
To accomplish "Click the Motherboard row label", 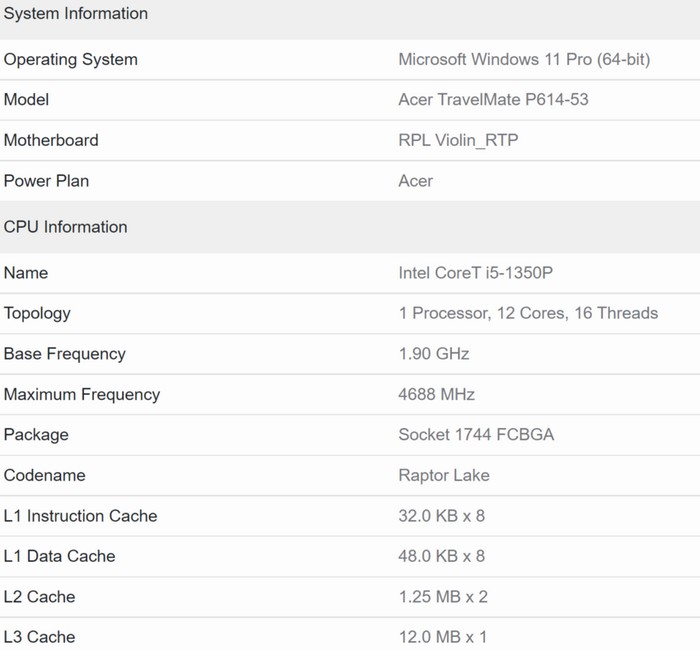I will [51, 141].
